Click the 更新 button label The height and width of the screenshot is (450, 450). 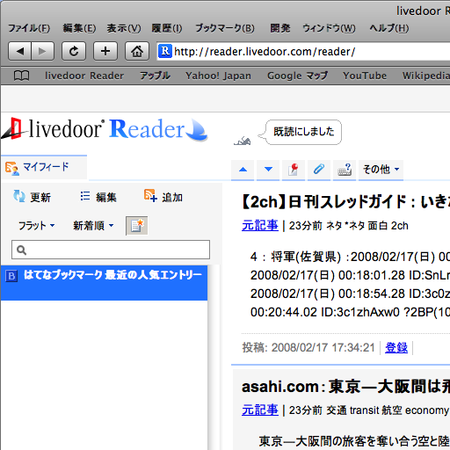(40, 197)
